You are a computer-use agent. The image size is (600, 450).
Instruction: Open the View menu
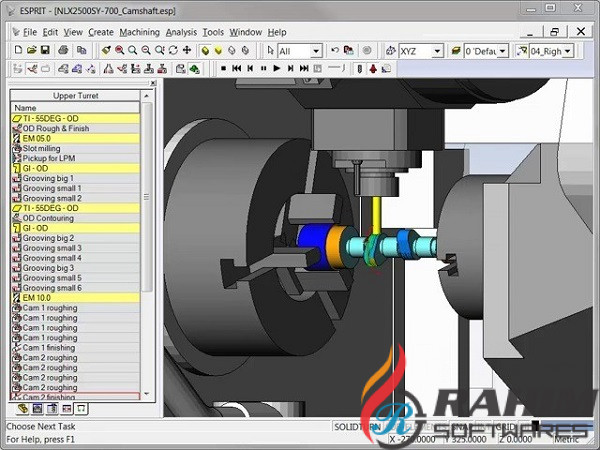[x=73, y=32]
